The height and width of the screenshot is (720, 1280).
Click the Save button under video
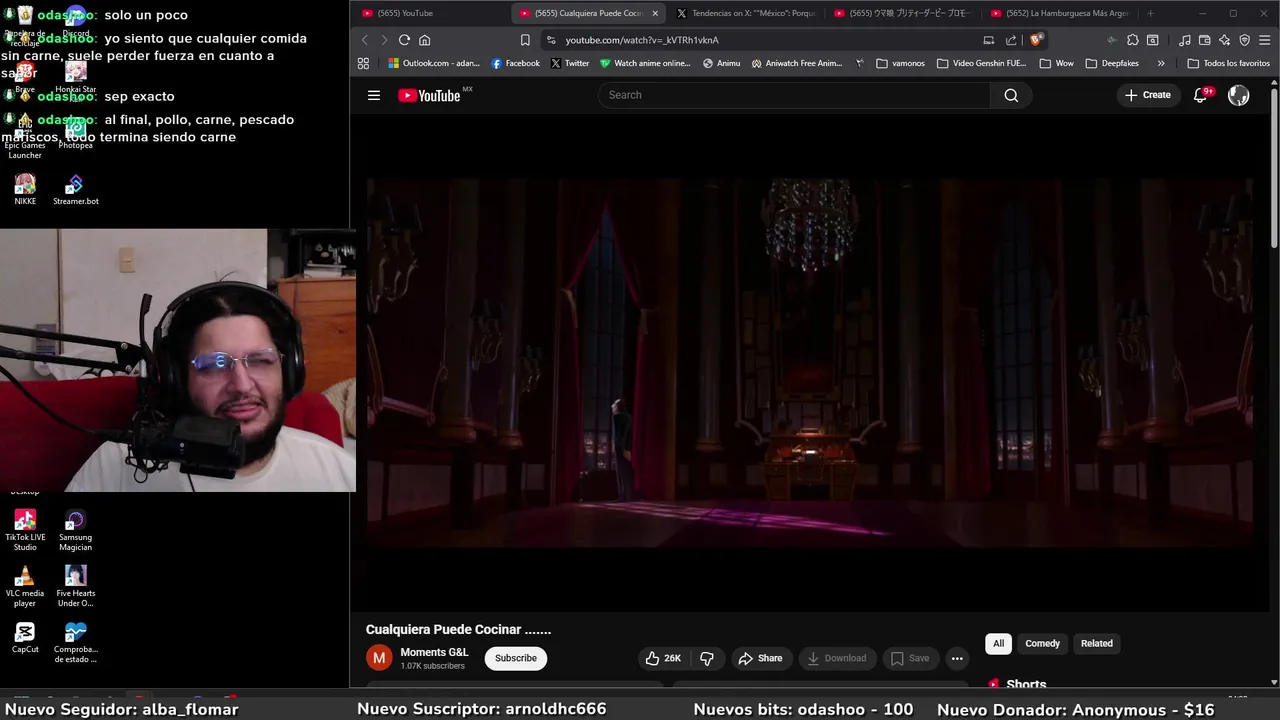(910, 658)
